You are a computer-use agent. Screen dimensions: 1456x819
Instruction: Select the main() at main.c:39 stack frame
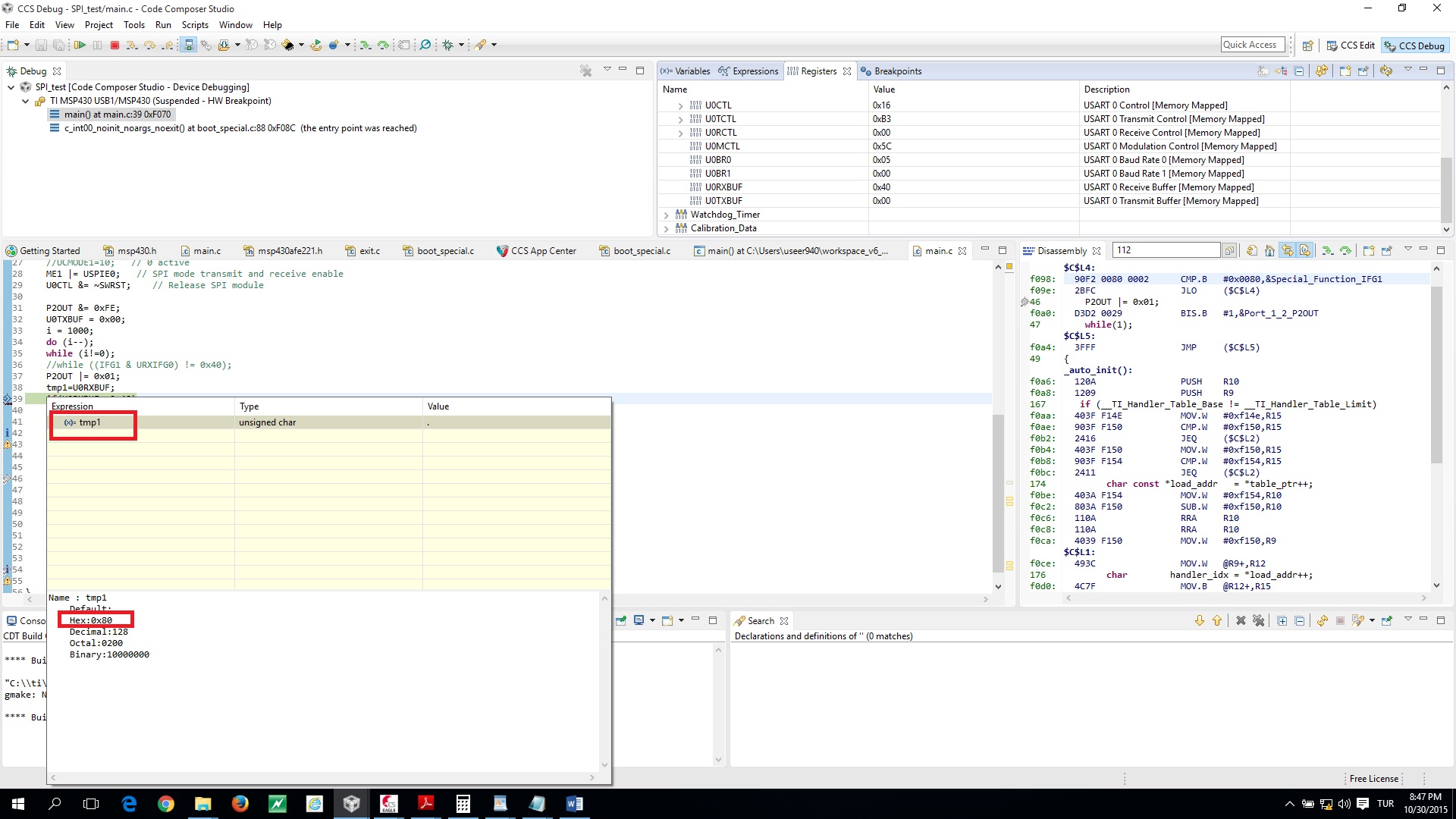(x=117, y=115)
